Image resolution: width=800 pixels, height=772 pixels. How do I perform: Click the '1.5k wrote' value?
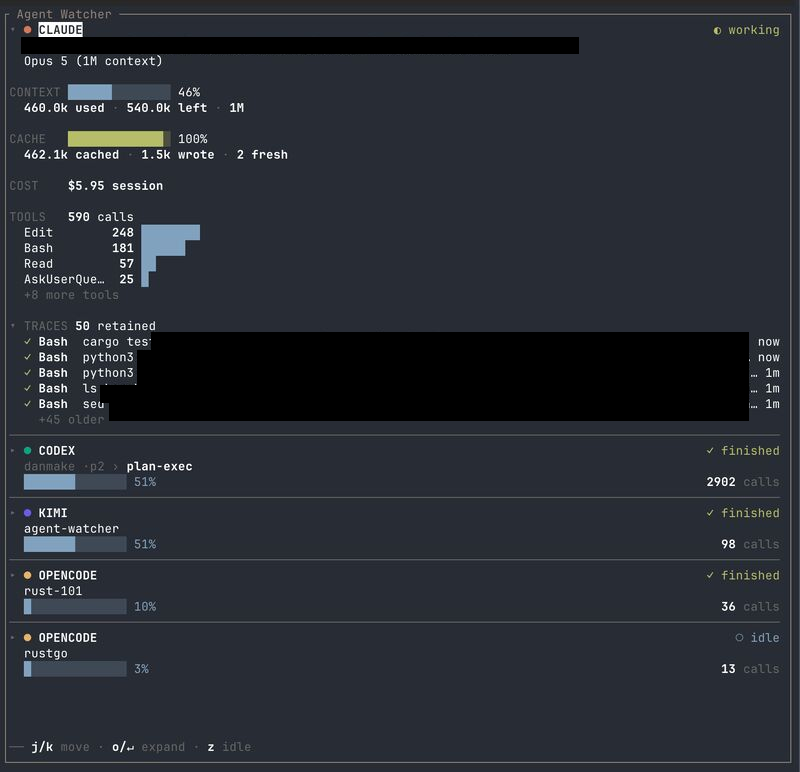point(178,155)
